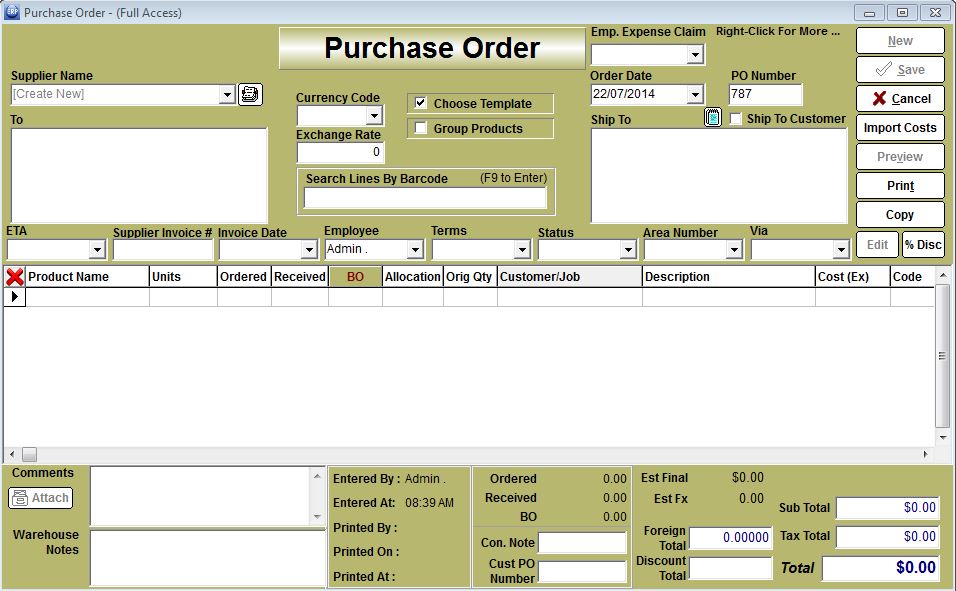Image resolution: width=956 pixels, height=591 pixels.
Task: Open the Terms dropdown list
Action: [521, 250]
